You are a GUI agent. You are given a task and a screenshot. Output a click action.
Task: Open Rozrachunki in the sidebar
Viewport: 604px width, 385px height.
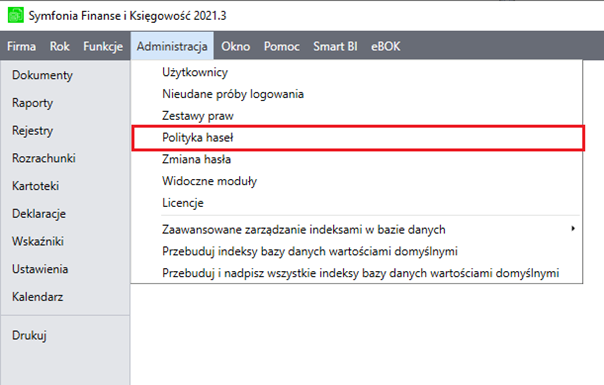[x=44, y=158]
